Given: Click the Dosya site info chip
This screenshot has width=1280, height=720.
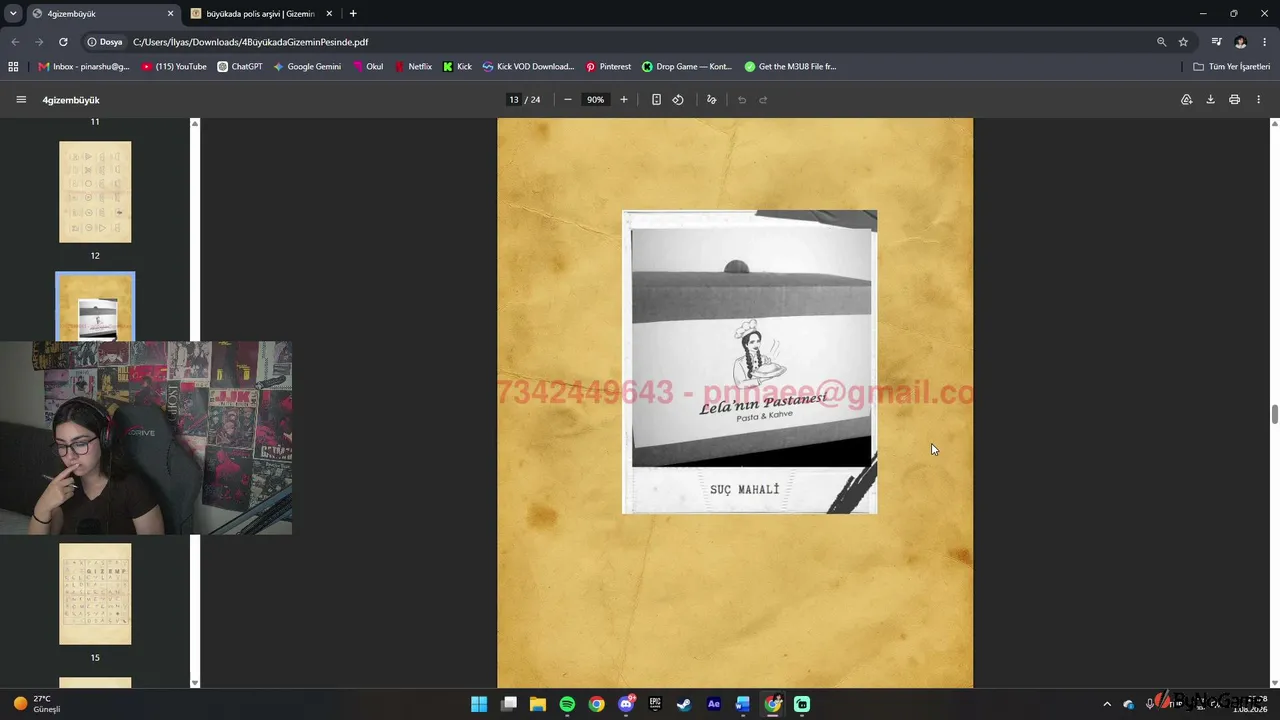Looking at the screenshot, I should pos(104,42).
